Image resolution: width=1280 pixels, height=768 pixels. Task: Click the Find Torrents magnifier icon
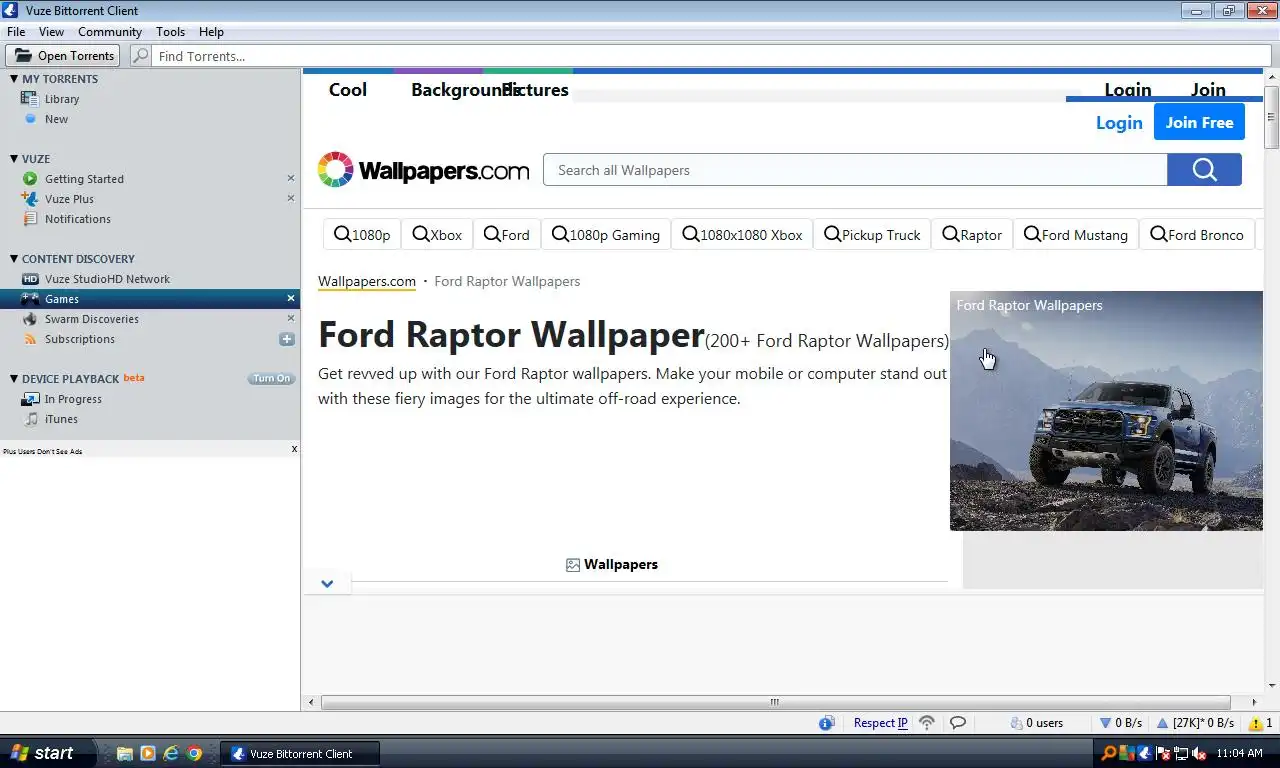141,56
